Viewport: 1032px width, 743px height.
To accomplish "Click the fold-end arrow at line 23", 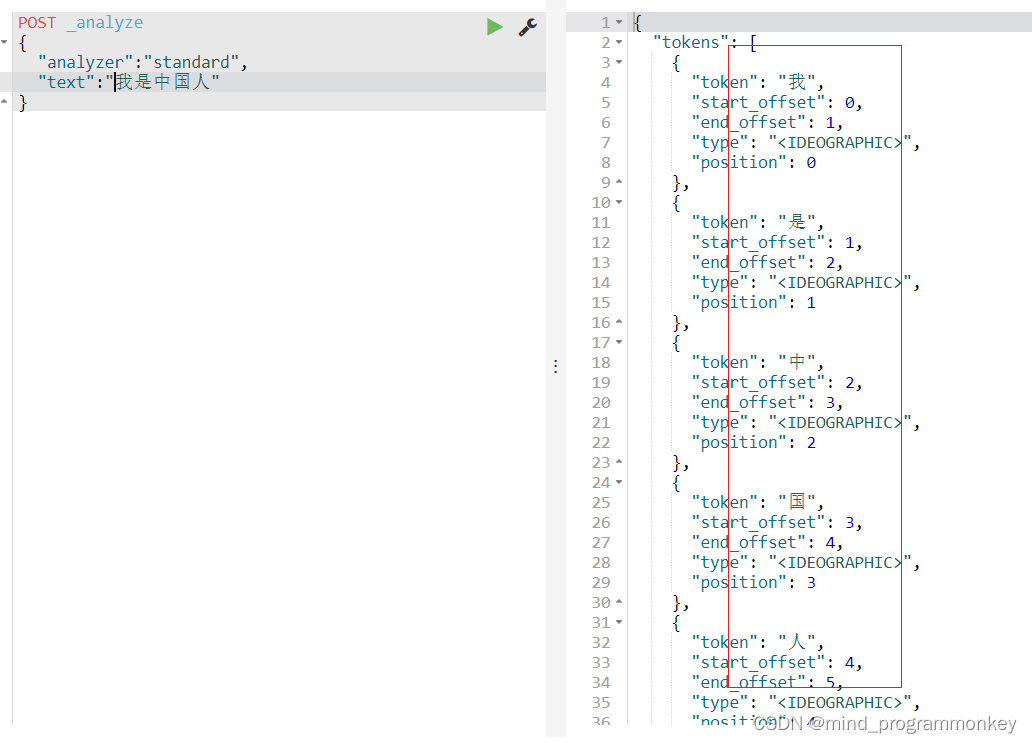I will click(619, 463).
